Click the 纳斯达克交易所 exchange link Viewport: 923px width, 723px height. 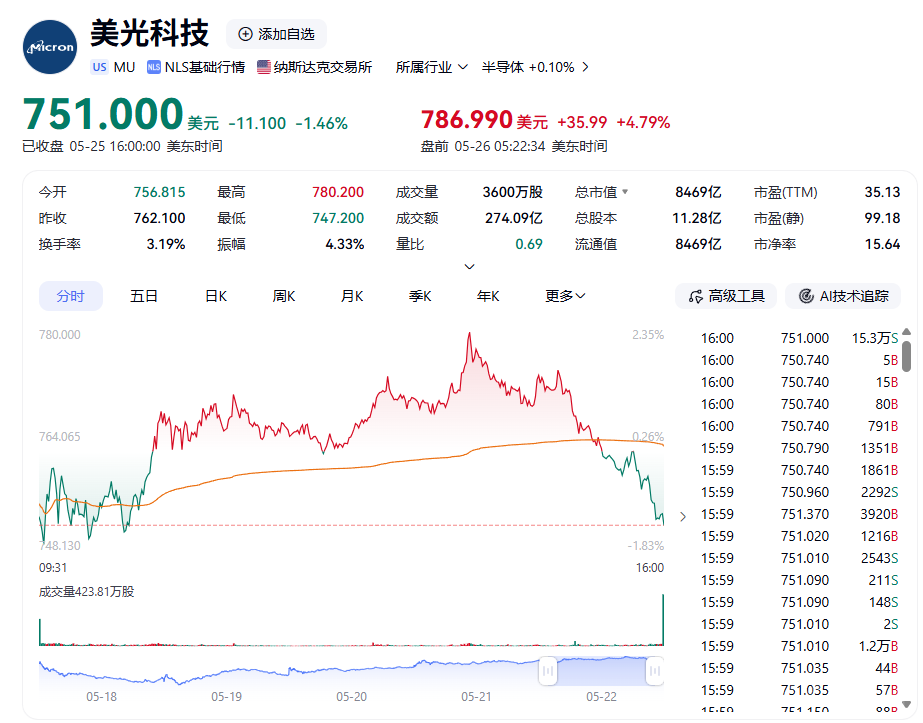click(323, 67)
